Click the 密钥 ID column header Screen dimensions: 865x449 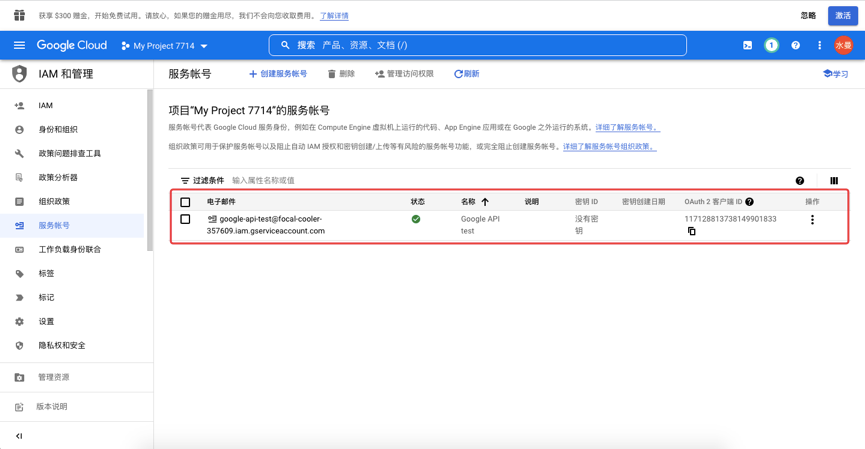click(586, 202)
